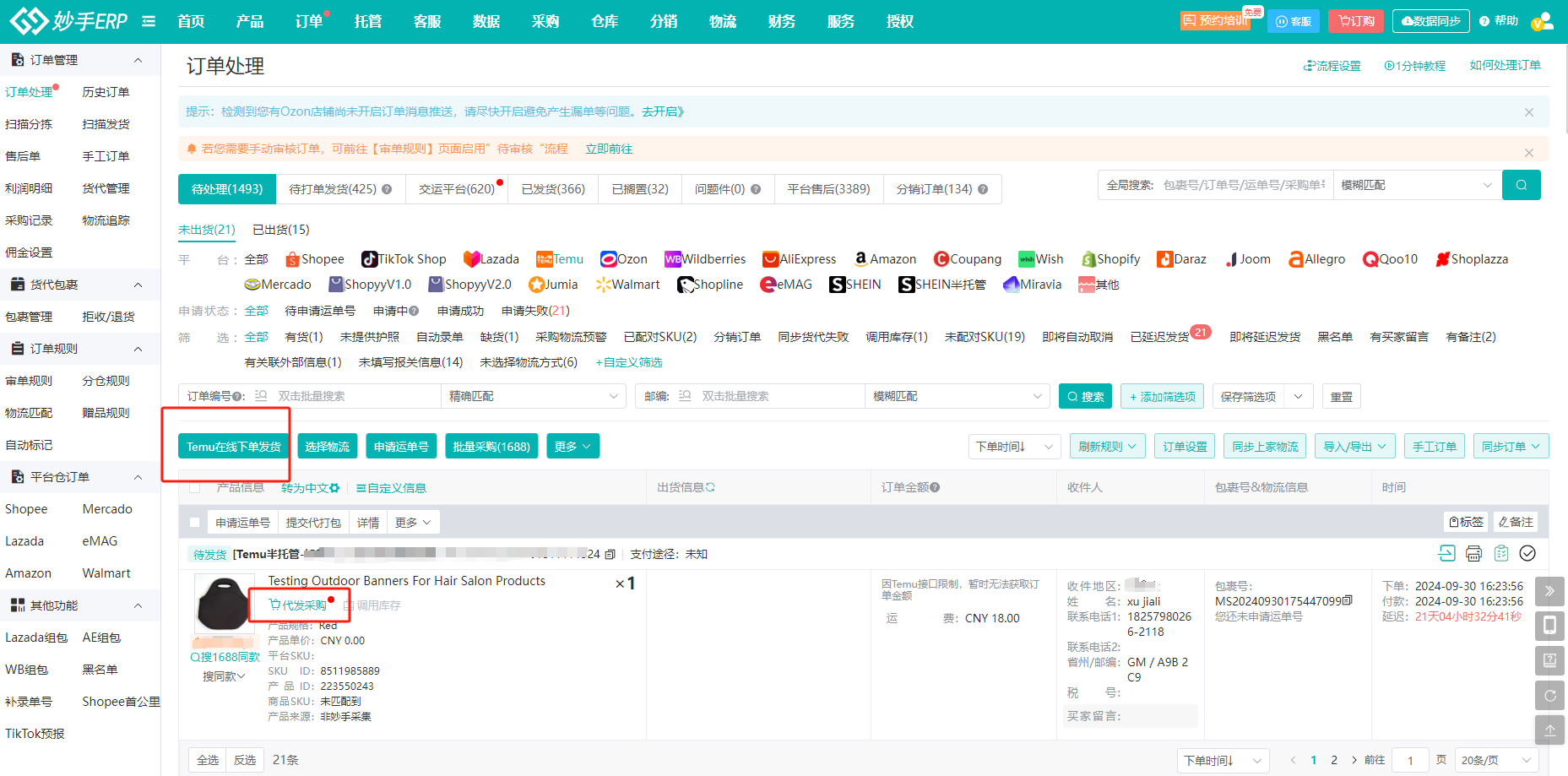Filter orders by Coupang platform
This screenshot has height=776, width=1568.
click(x=967, y=259)
